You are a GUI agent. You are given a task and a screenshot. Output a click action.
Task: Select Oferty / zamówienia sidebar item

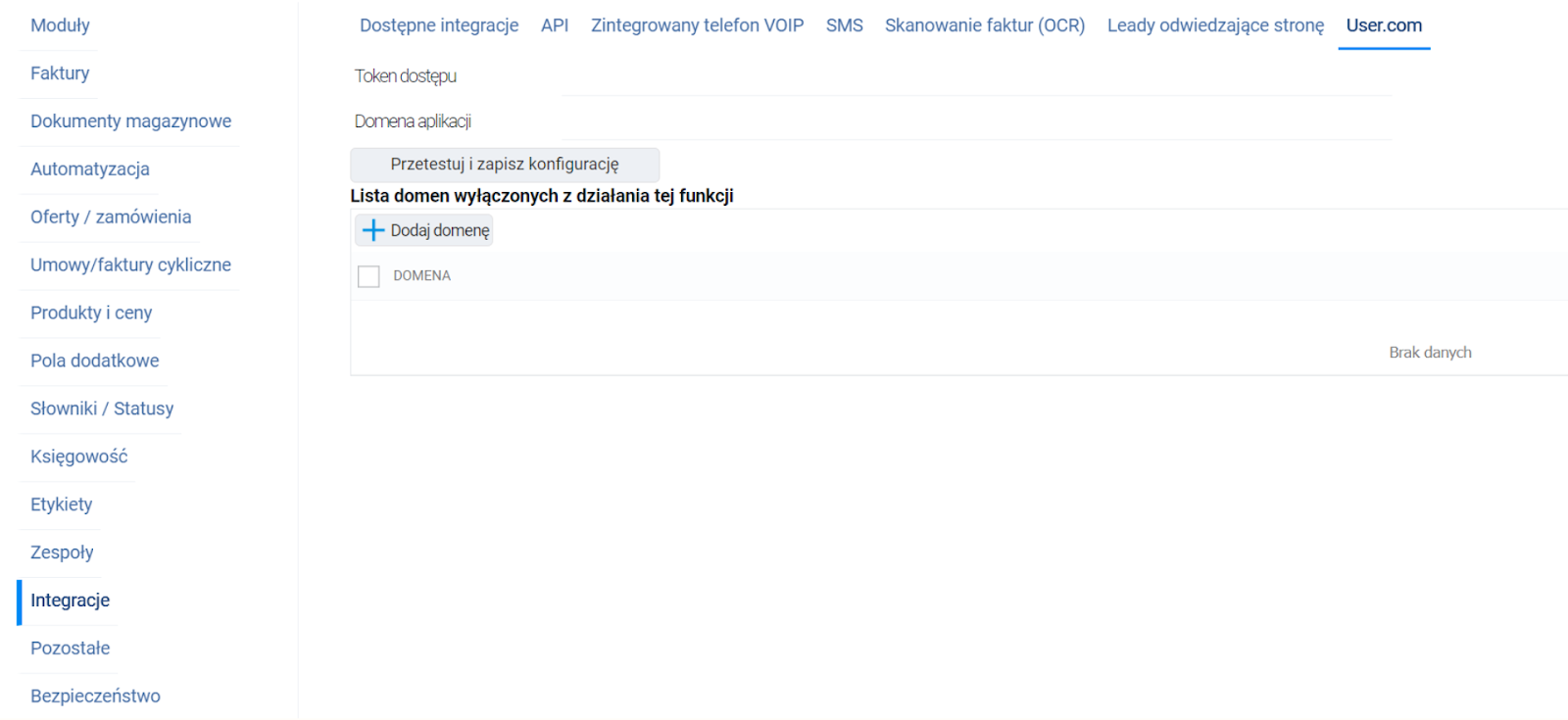[111, 217]
